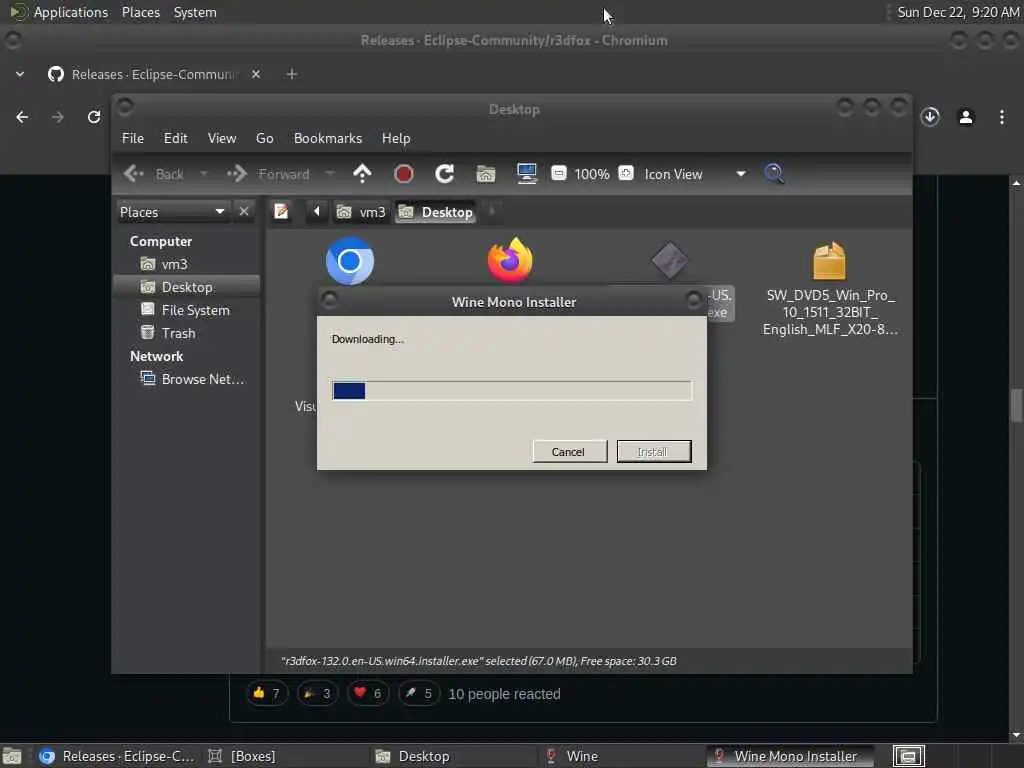Open the Chromium tab search chevron
1024x768 pixels.
(x=20, y=74)
